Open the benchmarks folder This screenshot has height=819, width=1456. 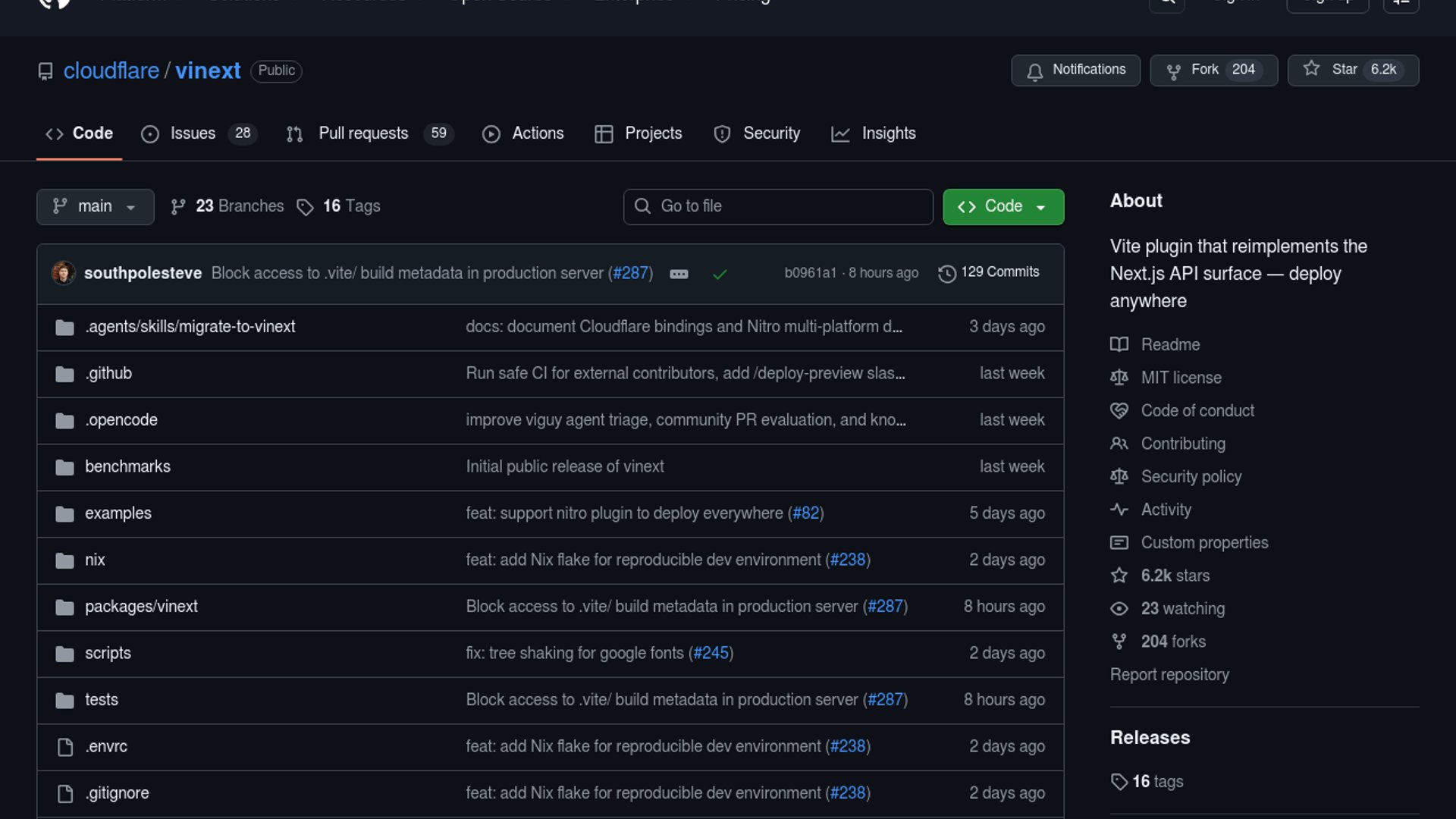(127, 466)
